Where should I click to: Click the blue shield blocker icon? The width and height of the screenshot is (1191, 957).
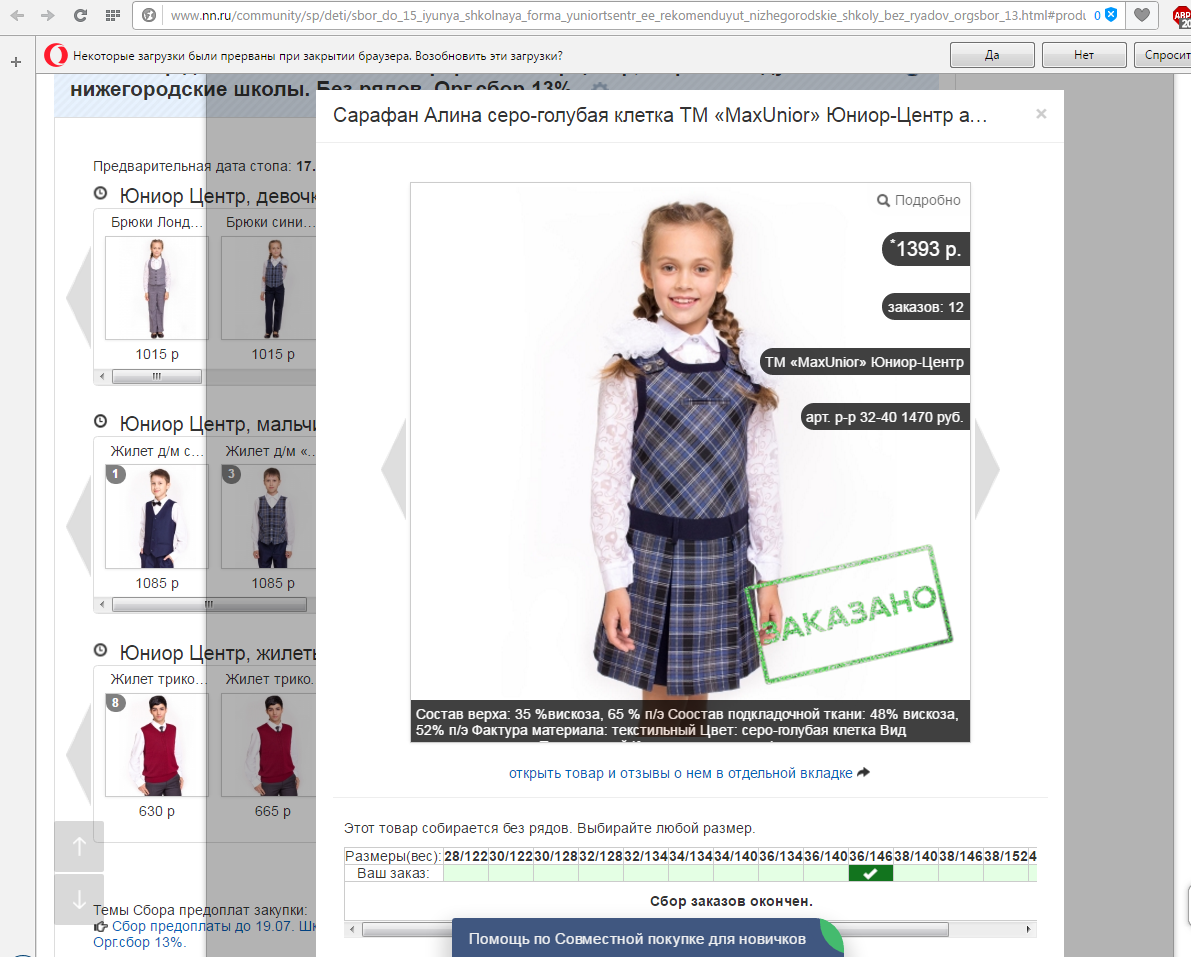pyautogui.click(x=1110, y=14)
